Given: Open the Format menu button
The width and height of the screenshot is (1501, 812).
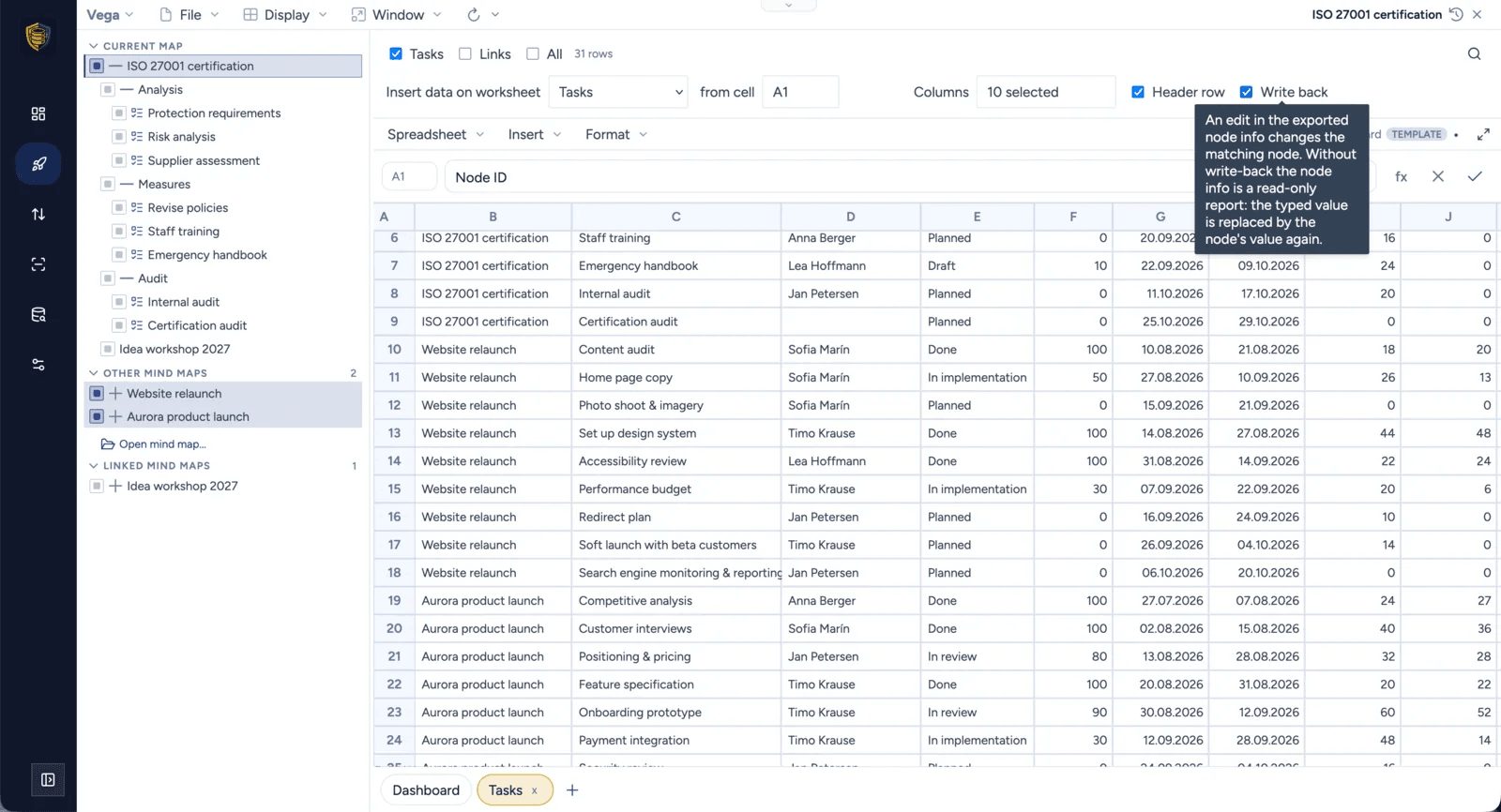Looking at the screenshot, I should [616, 134].
